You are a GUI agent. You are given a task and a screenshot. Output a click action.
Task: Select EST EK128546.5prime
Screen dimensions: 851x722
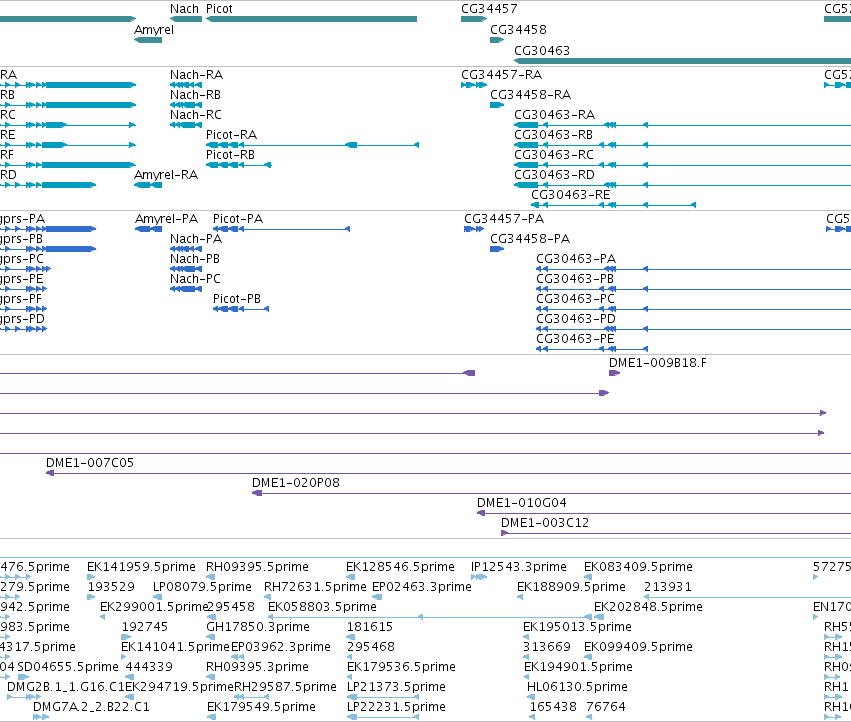351,577
